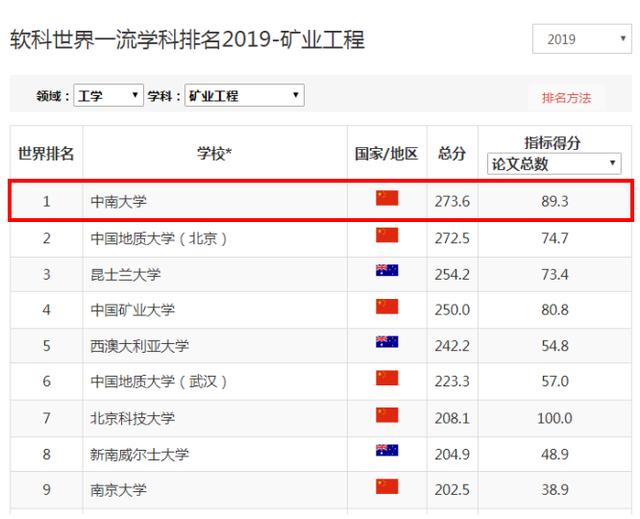Click total score 272.5
This screenshot has width=640, height=519.
click(452, 238)
